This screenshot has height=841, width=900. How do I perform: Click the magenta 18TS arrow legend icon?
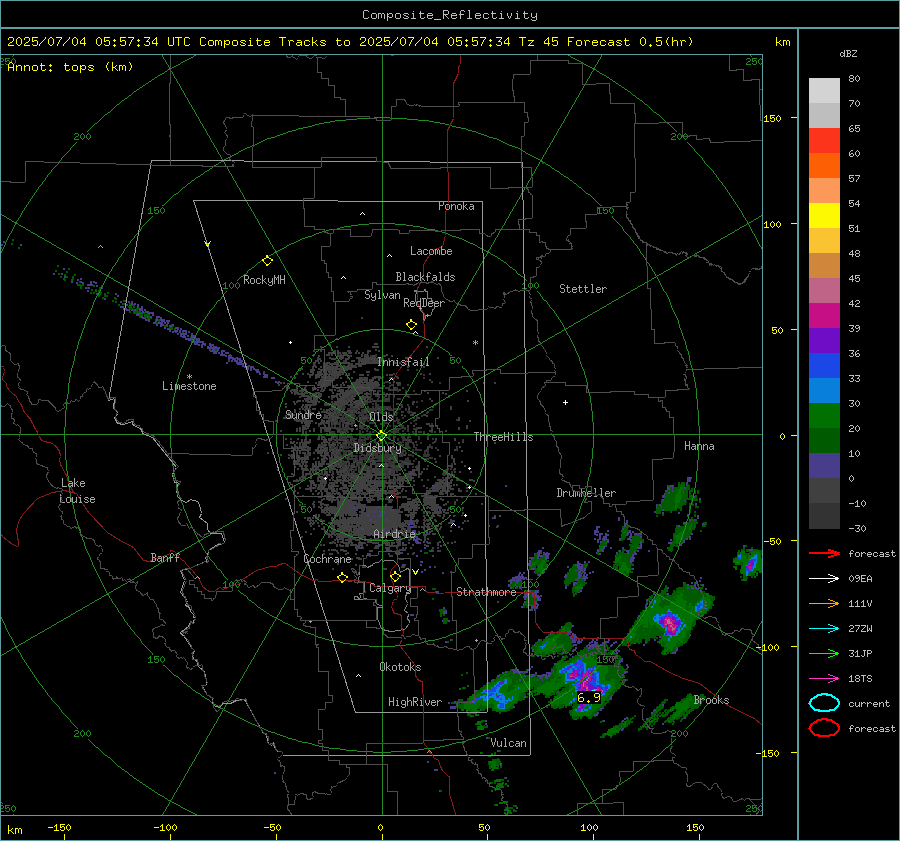(824, 679)
